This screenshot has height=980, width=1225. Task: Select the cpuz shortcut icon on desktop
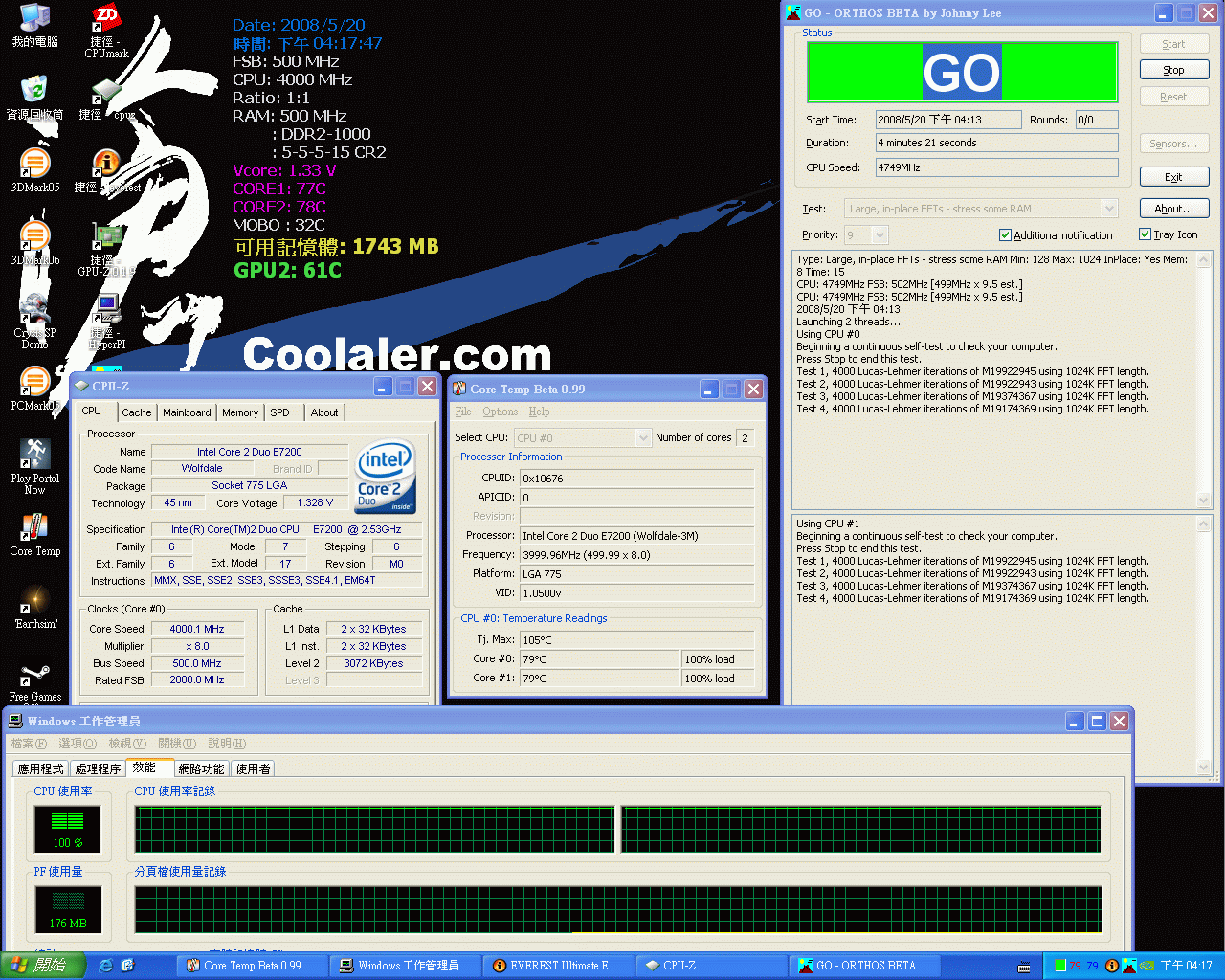click(x=106, y=98)
